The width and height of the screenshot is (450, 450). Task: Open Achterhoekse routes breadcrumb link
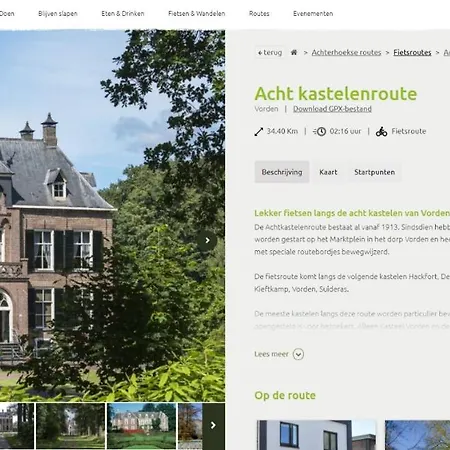click(x=346, y=52)
